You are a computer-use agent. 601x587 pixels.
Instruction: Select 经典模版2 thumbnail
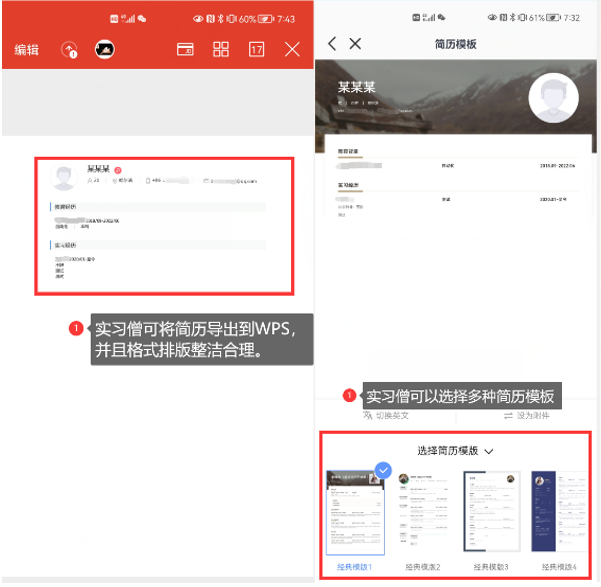click(423, 511)
